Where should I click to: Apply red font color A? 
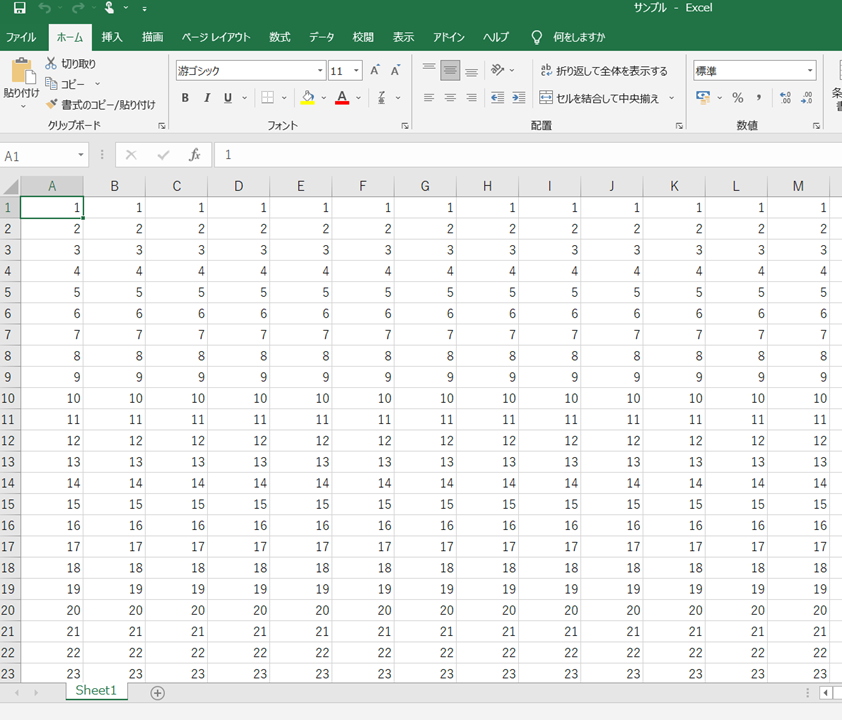click(x=342, y=98)
